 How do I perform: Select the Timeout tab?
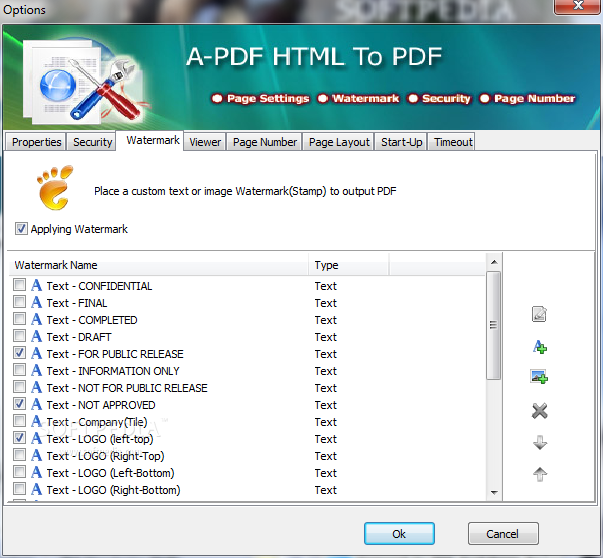click(453, 142)
